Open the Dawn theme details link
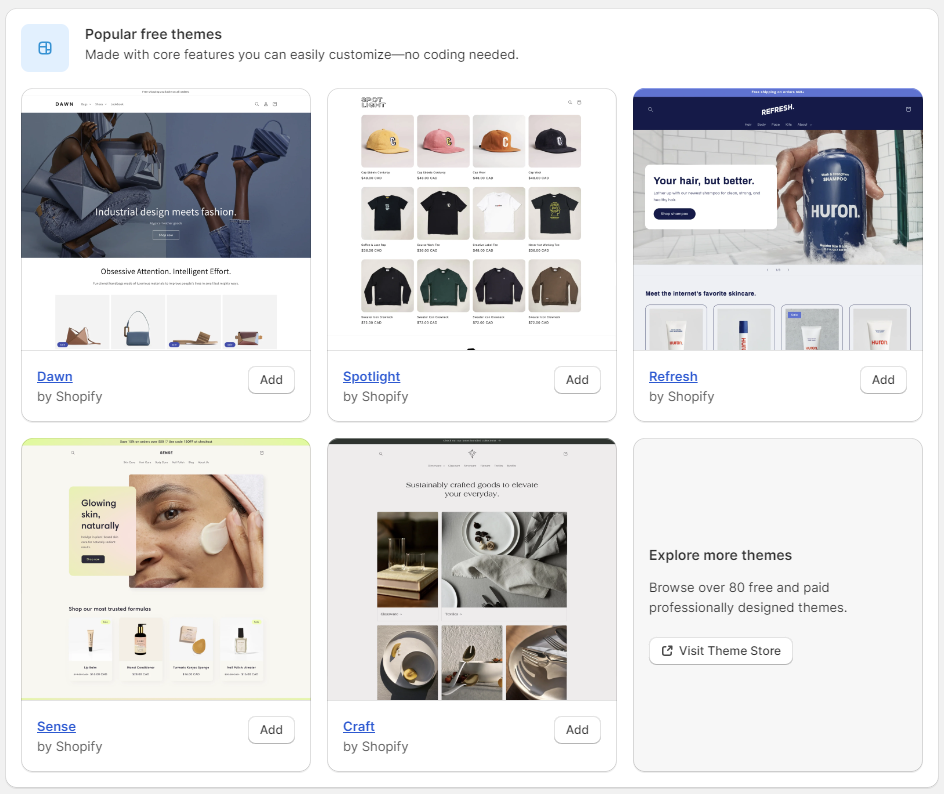The width and height of the screenshot is (944, 794). (54, 376)
